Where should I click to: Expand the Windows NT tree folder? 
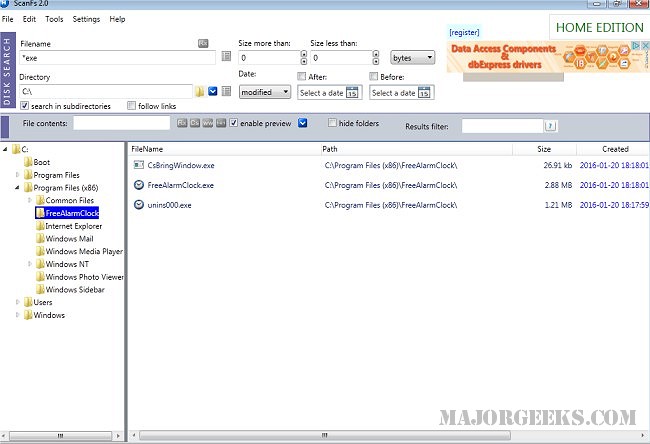[x=31, y=264]
